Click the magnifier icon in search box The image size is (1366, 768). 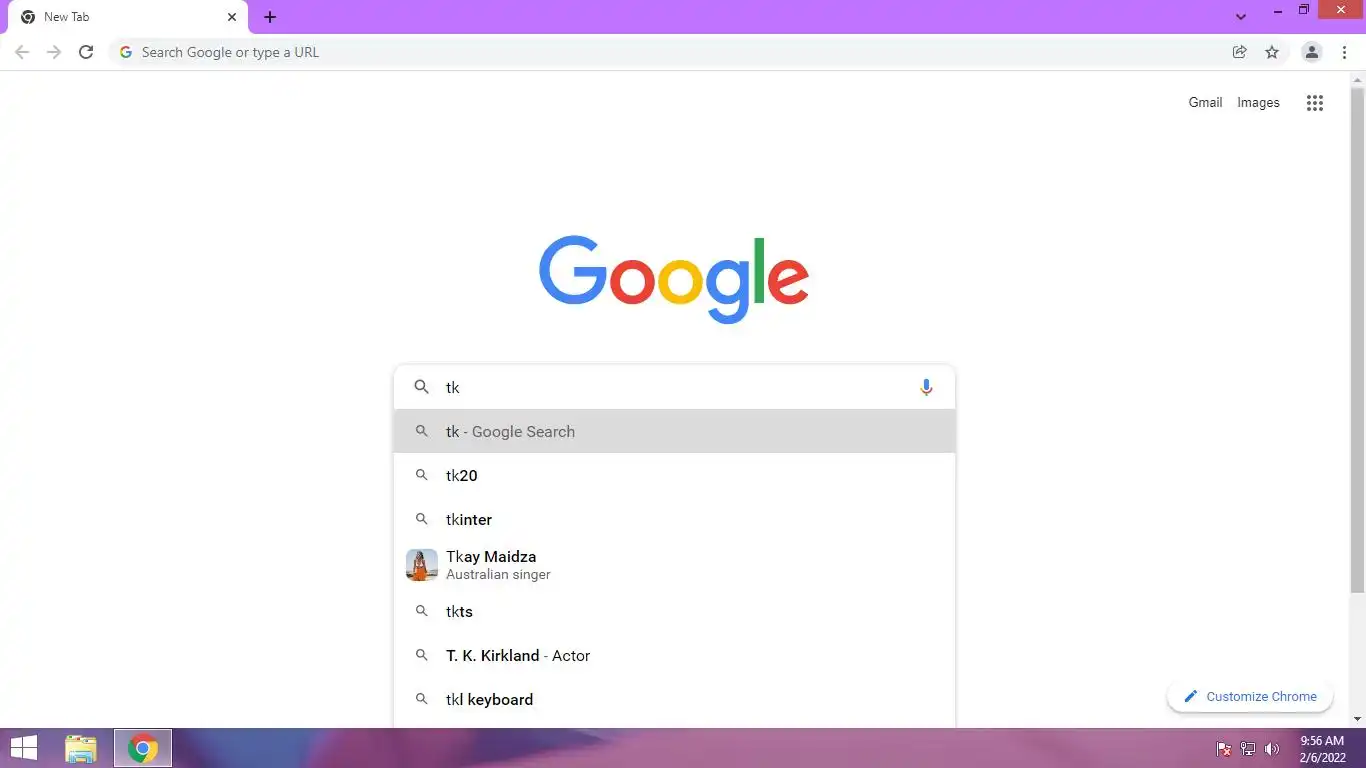[x=421, y=387]
